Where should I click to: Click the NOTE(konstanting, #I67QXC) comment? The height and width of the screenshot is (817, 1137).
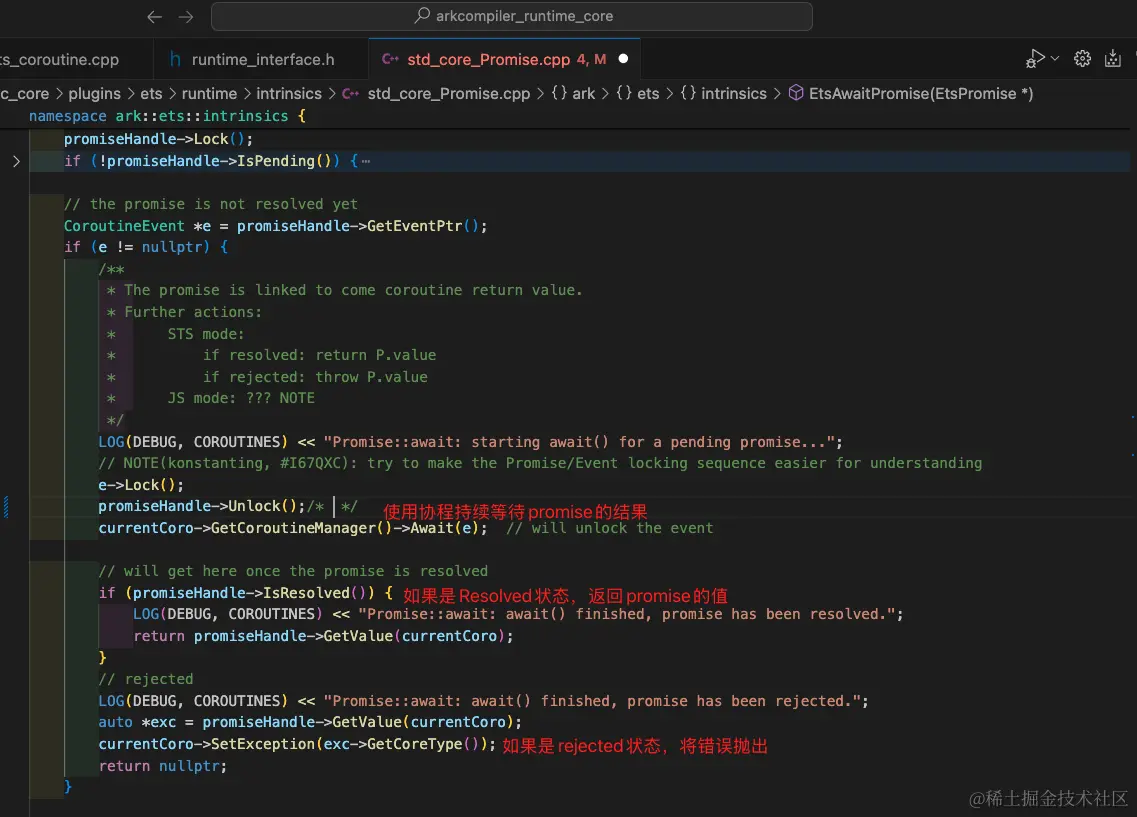540,463
